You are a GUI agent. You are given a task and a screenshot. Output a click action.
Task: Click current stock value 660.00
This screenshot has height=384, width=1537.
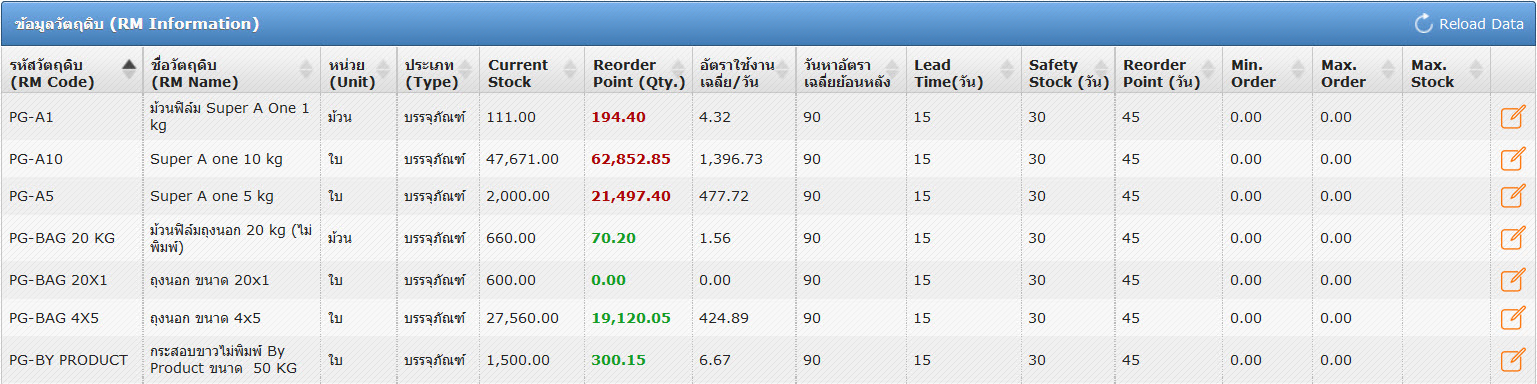click(511, 238)
